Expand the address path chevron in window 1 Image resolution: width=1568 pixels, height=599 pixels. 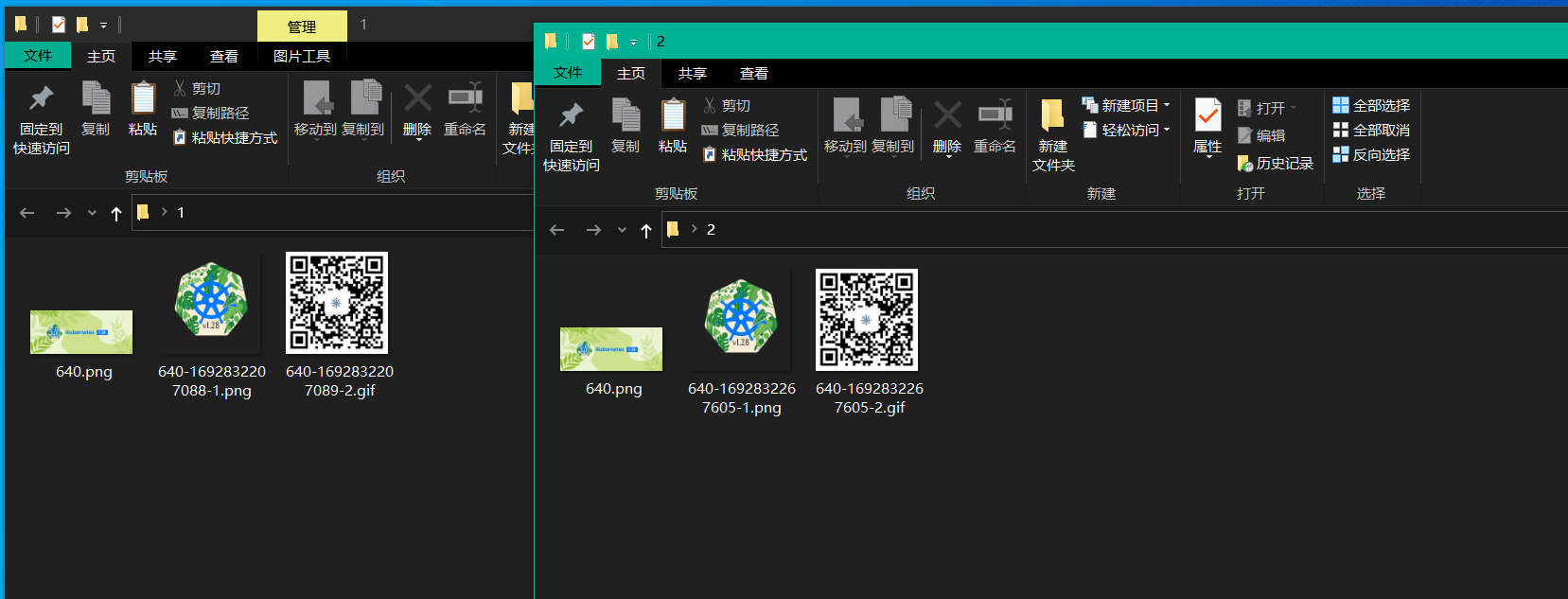[164, 212]
